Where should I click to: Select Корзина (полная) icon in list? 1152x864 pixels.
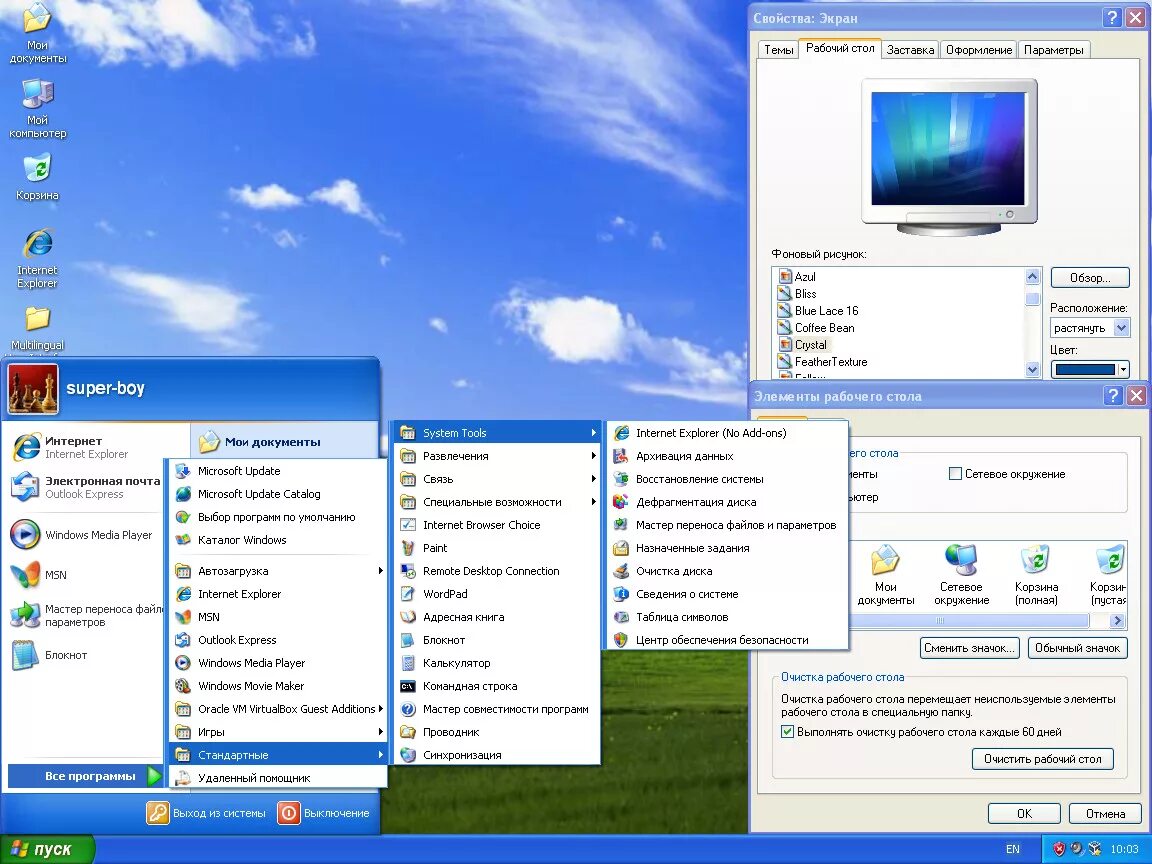click(x=1036, y=575)
